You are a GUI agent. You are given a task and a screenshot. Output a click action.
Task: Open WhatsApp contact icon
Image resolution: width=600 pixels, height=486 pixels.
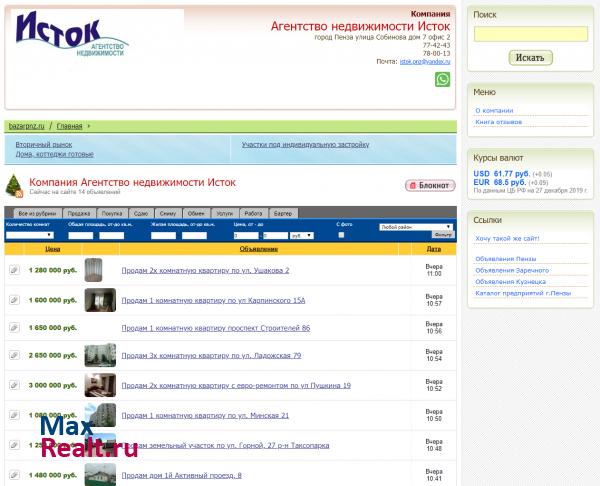coord(442,80)
